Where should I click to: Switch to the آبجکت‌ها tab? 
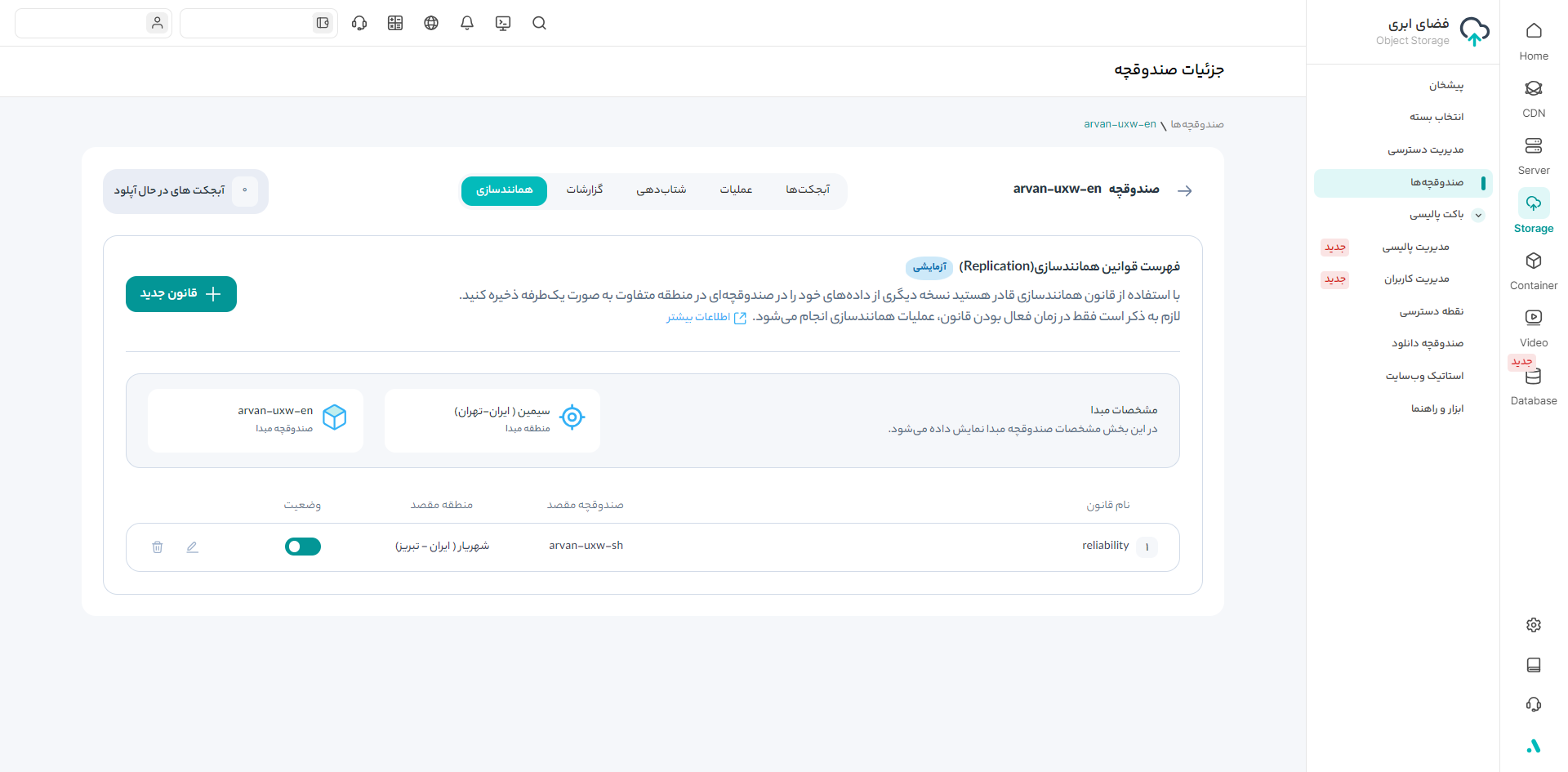click(x=807, y=190)
